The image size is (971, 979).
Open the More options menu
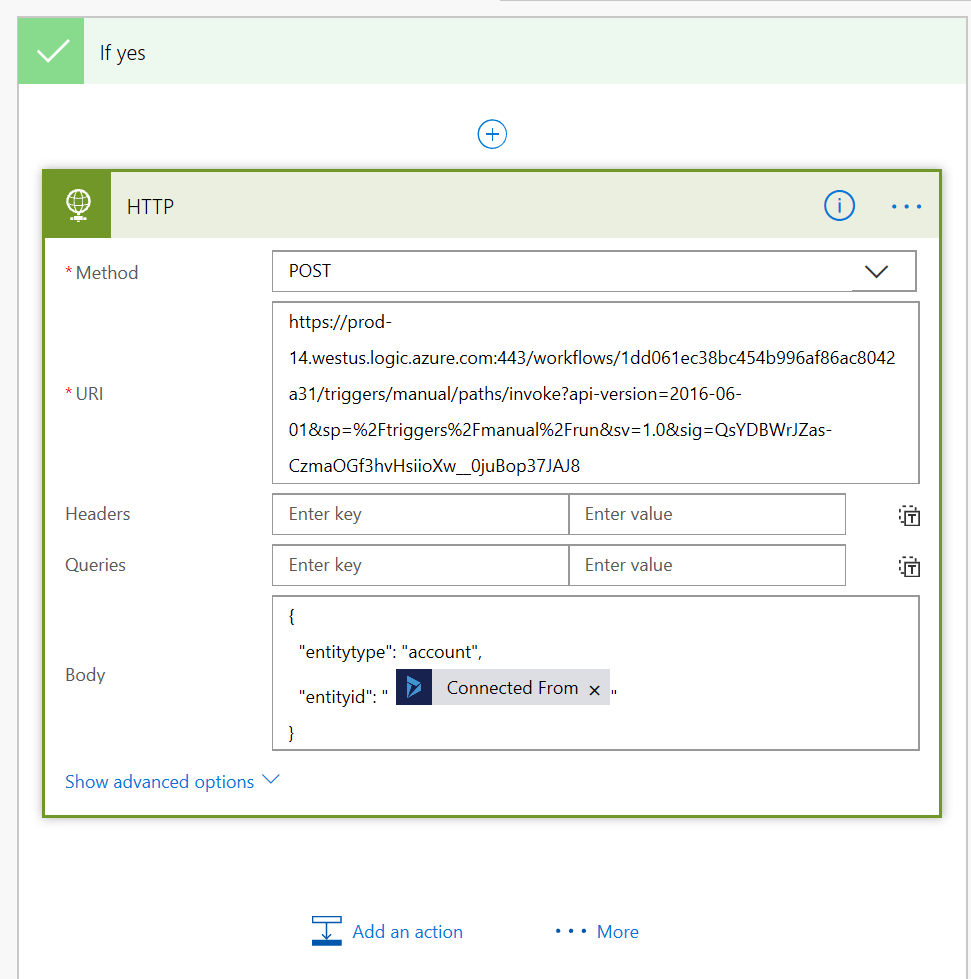[598, 931]
